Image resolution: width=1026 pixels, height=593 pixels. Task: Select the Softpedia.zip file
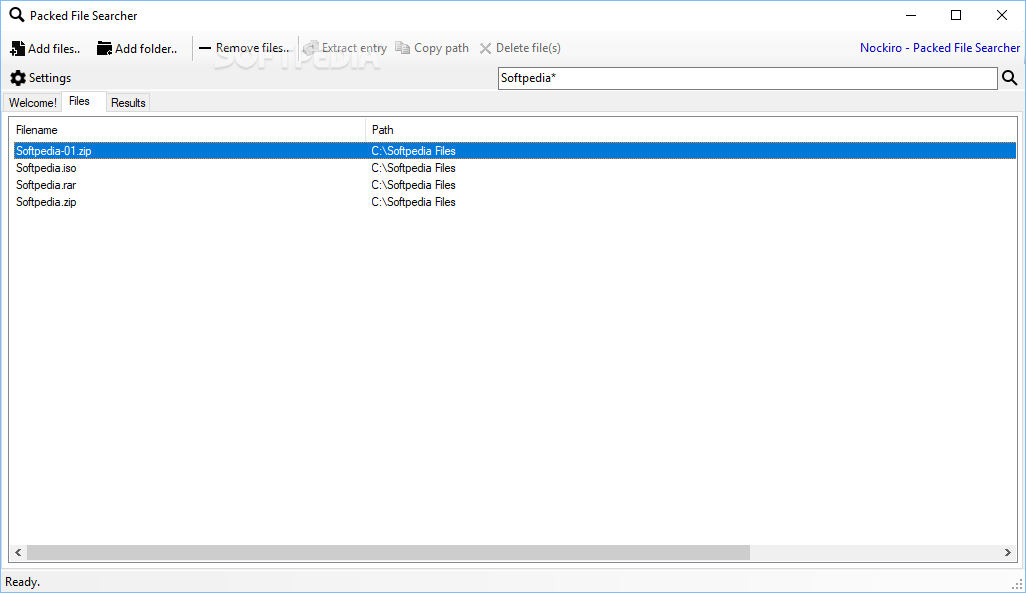(x=46, y=202)
